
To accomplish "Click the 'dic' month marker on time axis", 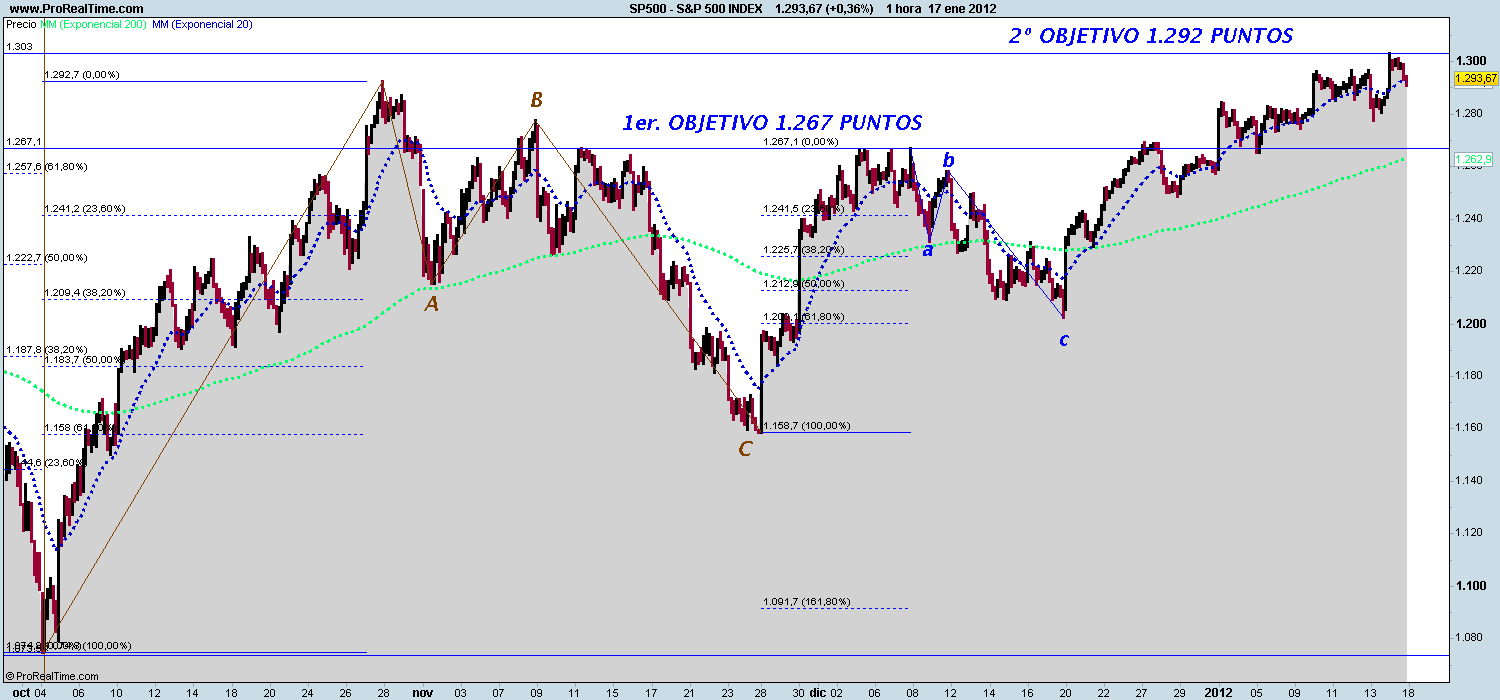I will point(816,691).
